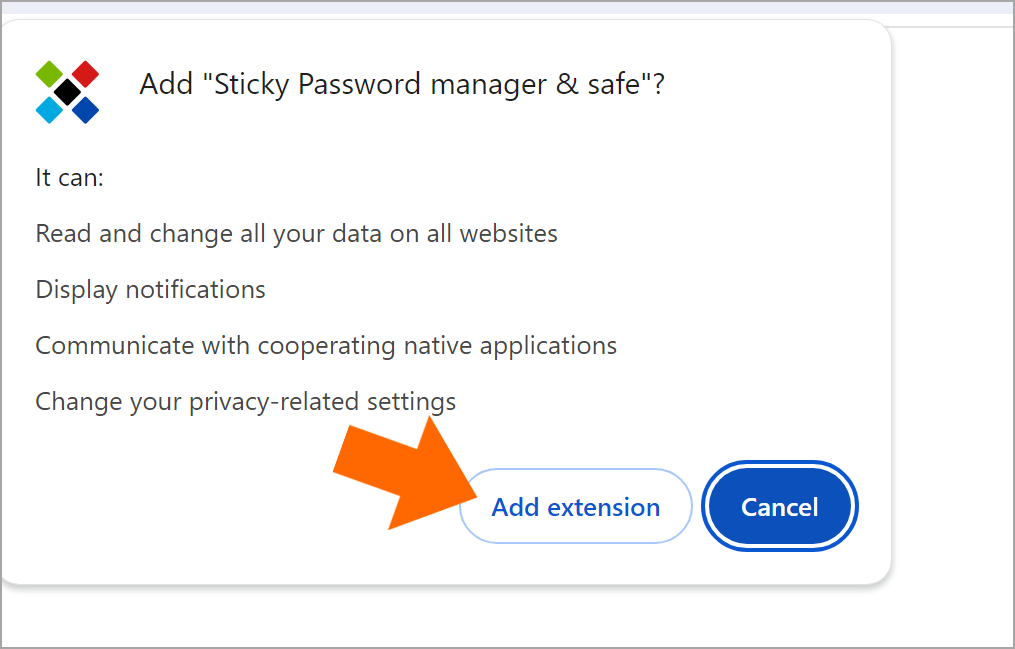Click "Communicate with cooperating native applications" permission
The width and height of the screenshot is (1015, 649).
[x=326, y=346]
